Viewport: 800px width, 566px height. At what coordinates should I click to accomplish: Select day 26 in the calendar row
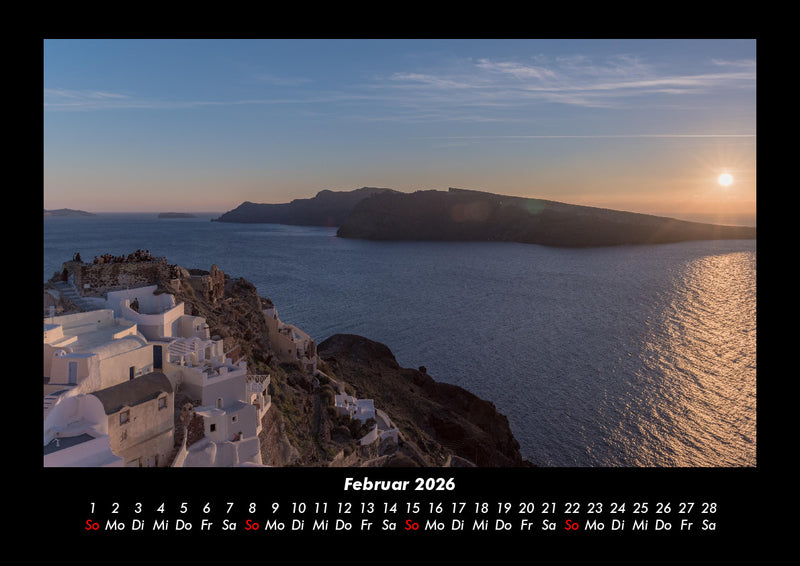point(663,508)
